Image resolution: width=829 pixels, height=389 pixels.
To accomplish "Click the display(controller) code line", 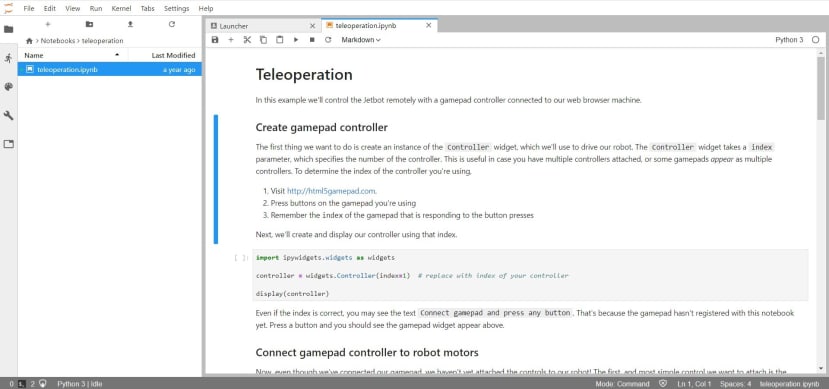I will (x=292, y=293).
